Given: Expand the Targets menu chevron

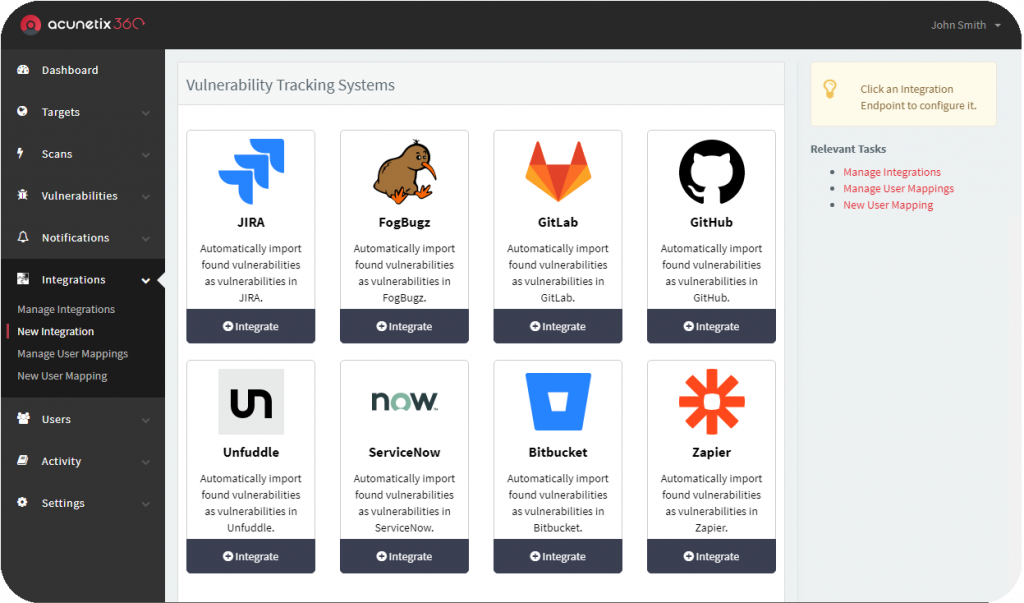Looking at the screenshot, I should click(146, 113).
